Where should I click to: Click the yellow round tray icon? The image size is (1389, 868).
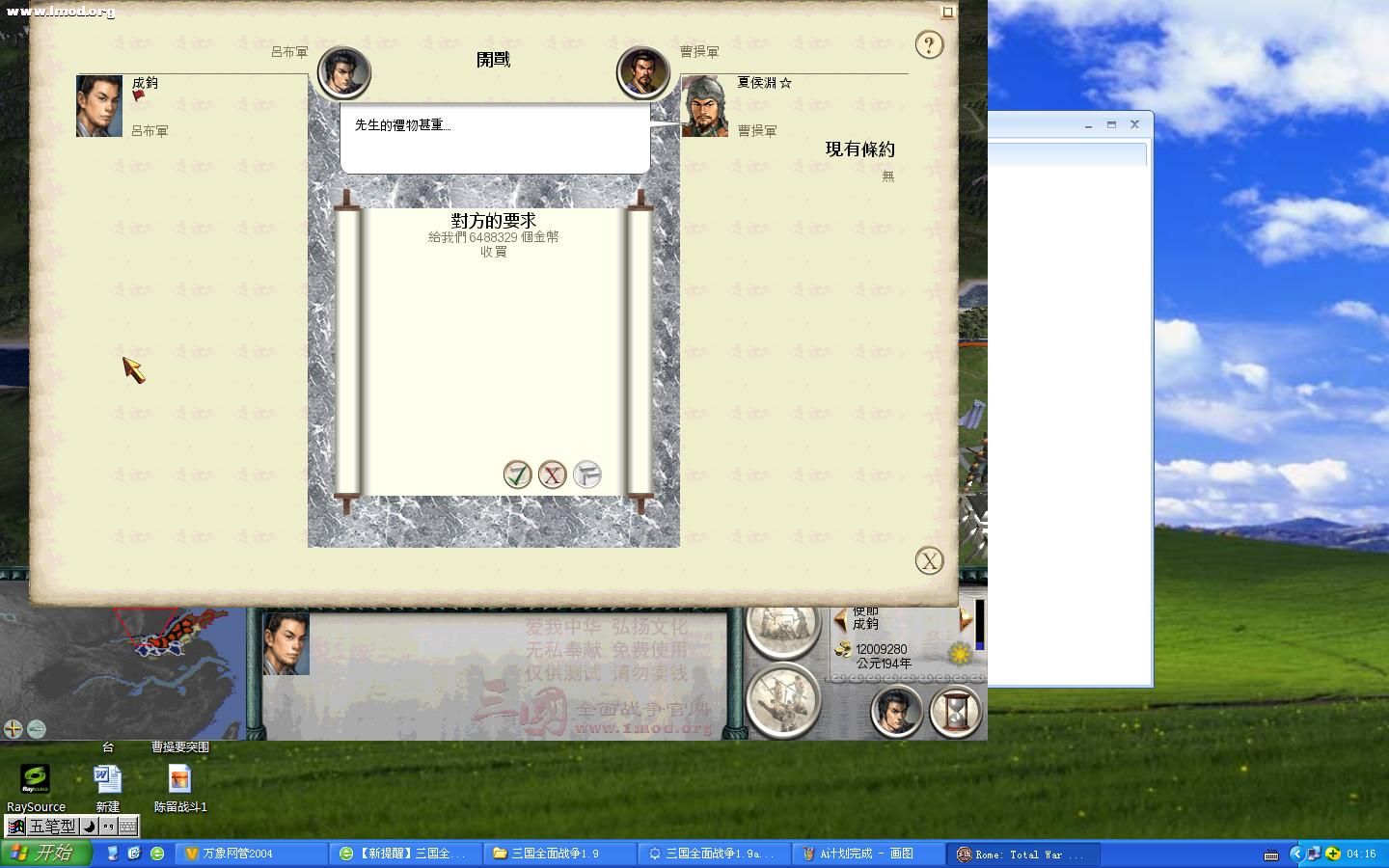click(1333, 854)
